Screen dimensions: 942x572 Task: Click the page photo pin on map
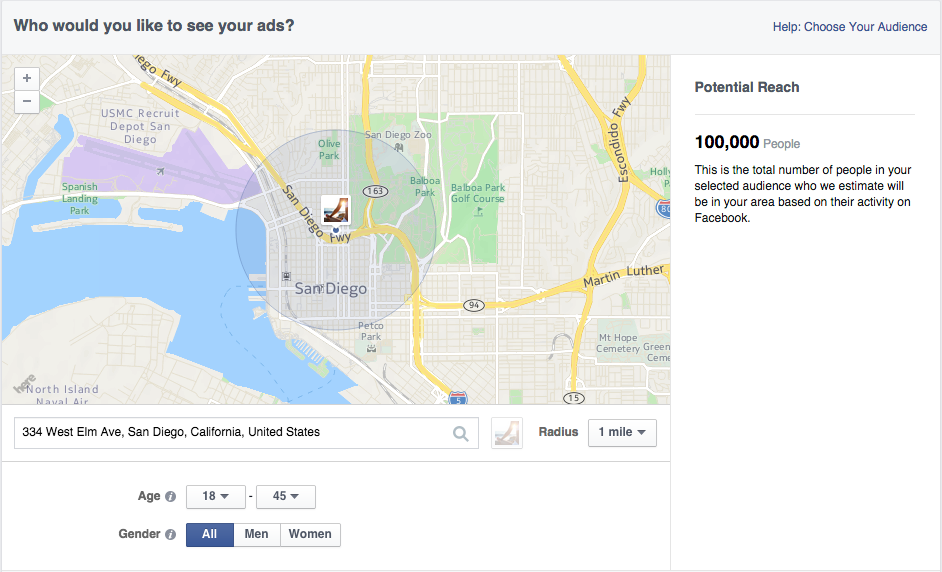tap(336, 210)
